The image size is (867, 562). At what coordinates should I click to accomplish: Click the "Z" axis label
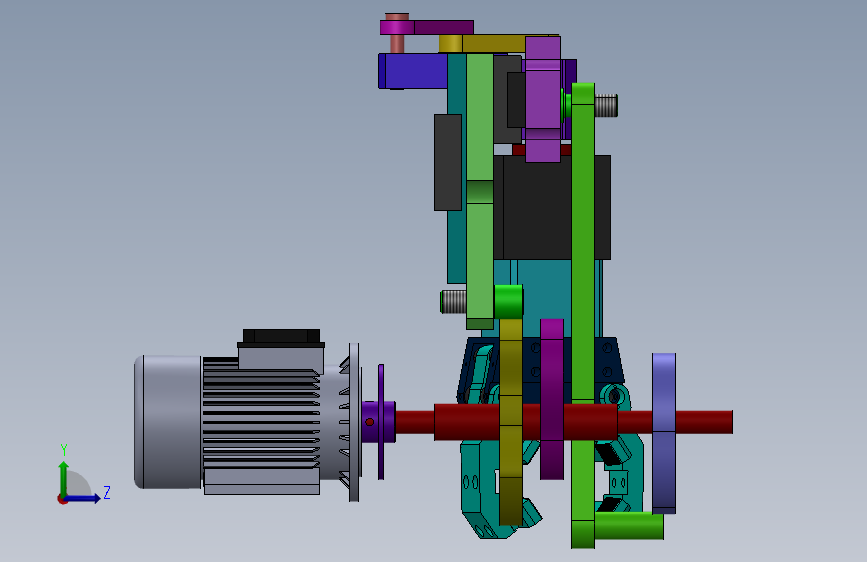(x=107, y=492)
